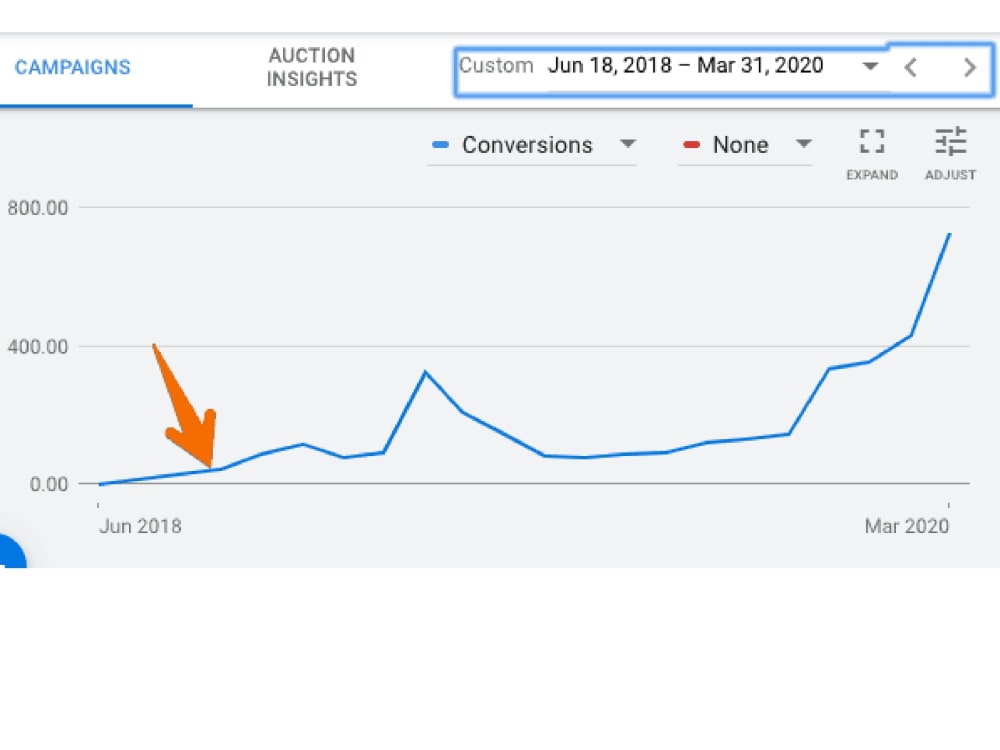The image size is (1000, 750).
Task: Click the Mar 2020 axis label
Action: point(907,526)
